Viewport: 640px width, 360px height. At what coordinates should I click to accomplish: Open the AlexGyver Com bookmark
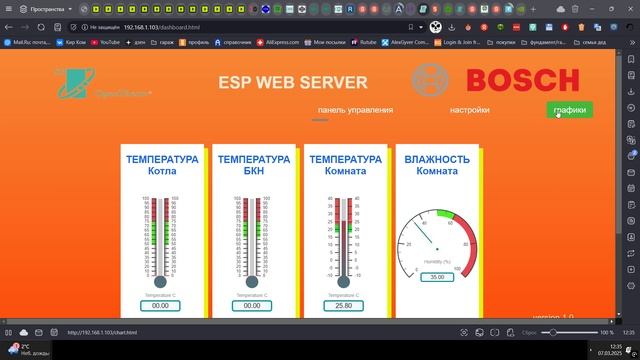[x=406, y=42]
